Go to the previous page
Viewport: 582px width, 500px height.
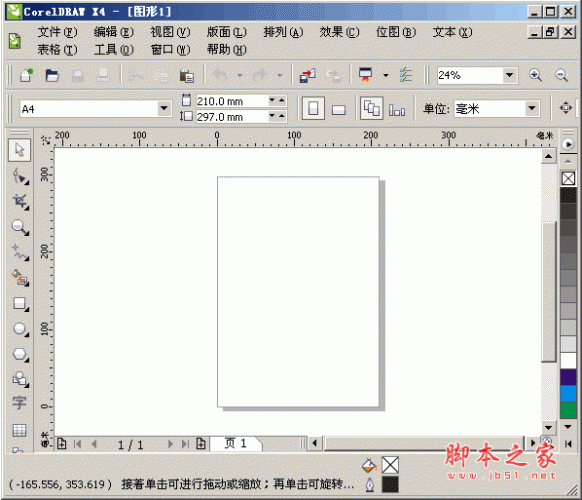click(x=94, y=444)
